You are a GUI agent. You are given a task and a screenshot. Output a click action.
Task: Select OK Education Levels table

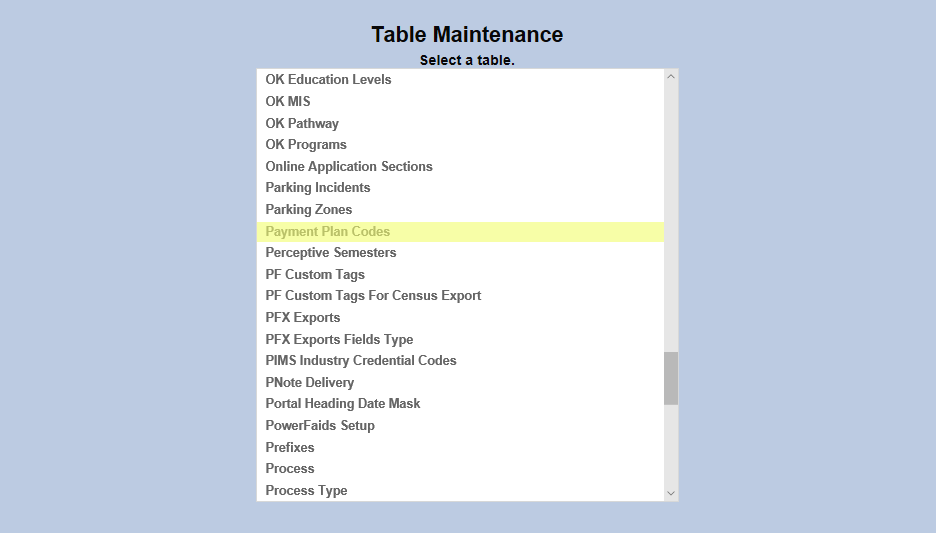pos(328,80)
